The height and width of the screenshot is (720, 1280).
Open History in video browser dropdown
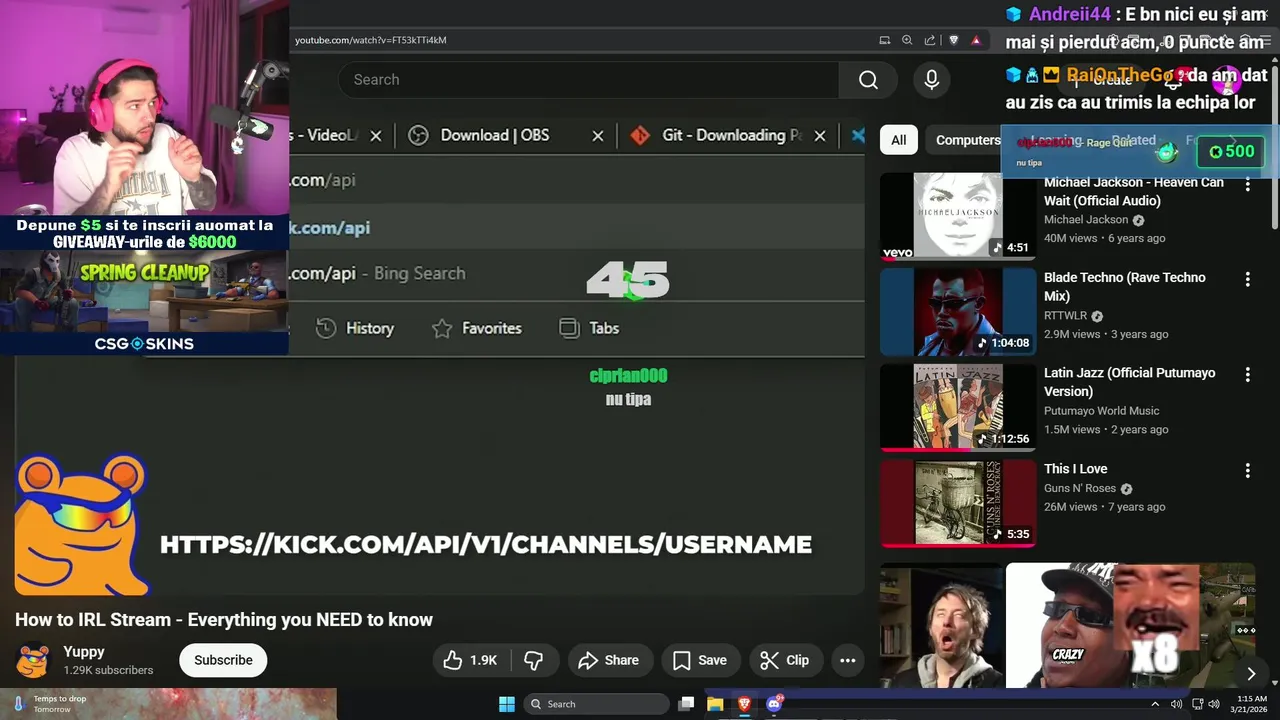point(355,328)
